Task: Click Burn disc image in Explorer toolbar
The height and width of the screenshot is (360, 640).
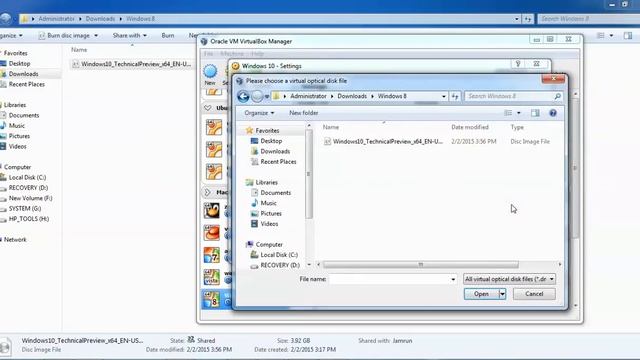Action: 68,36
